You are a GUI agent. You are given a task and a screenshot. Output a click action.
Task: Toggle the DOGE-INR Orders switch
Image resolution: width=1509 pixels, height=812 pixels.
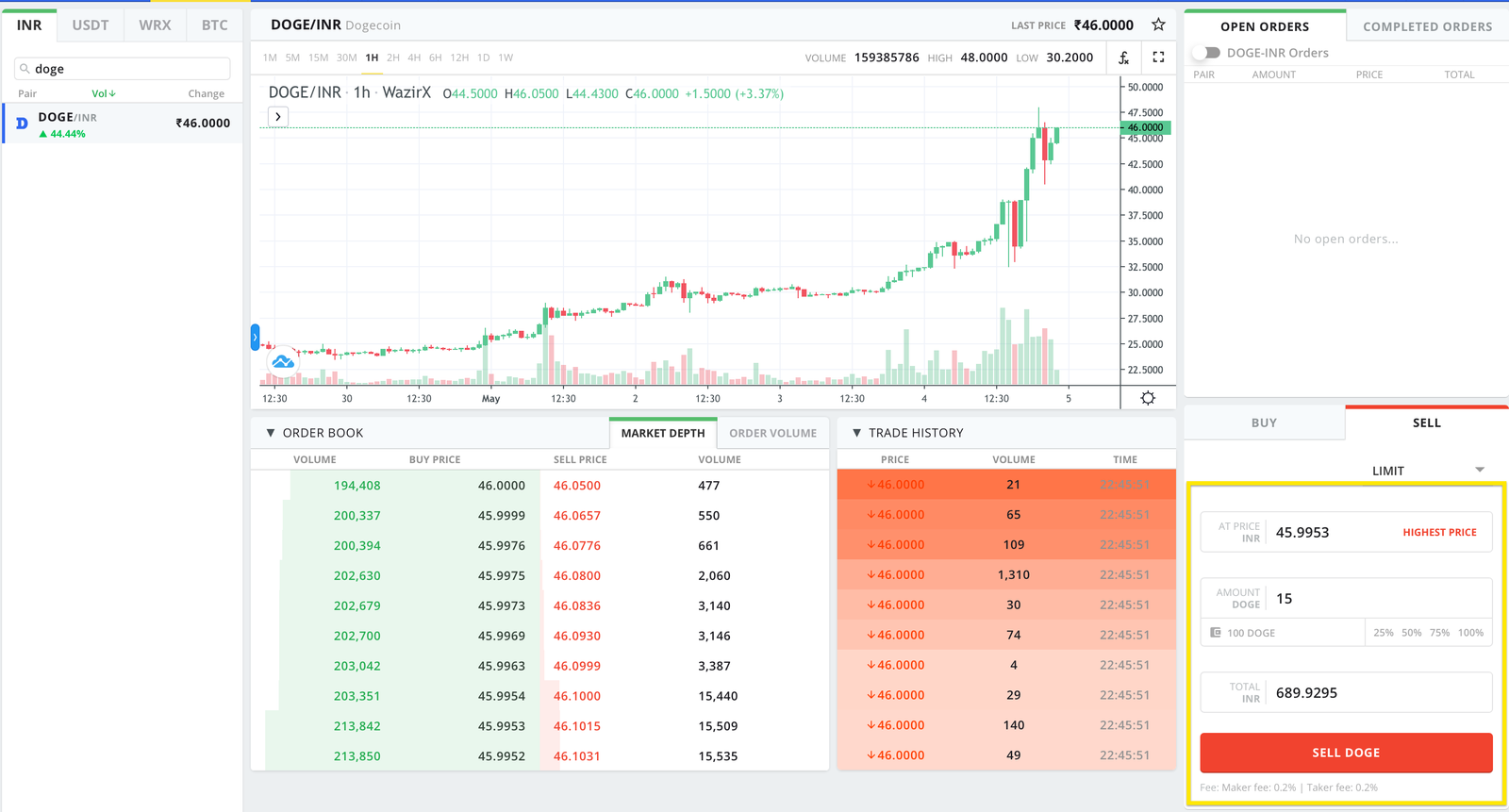tap(1206, 53)
